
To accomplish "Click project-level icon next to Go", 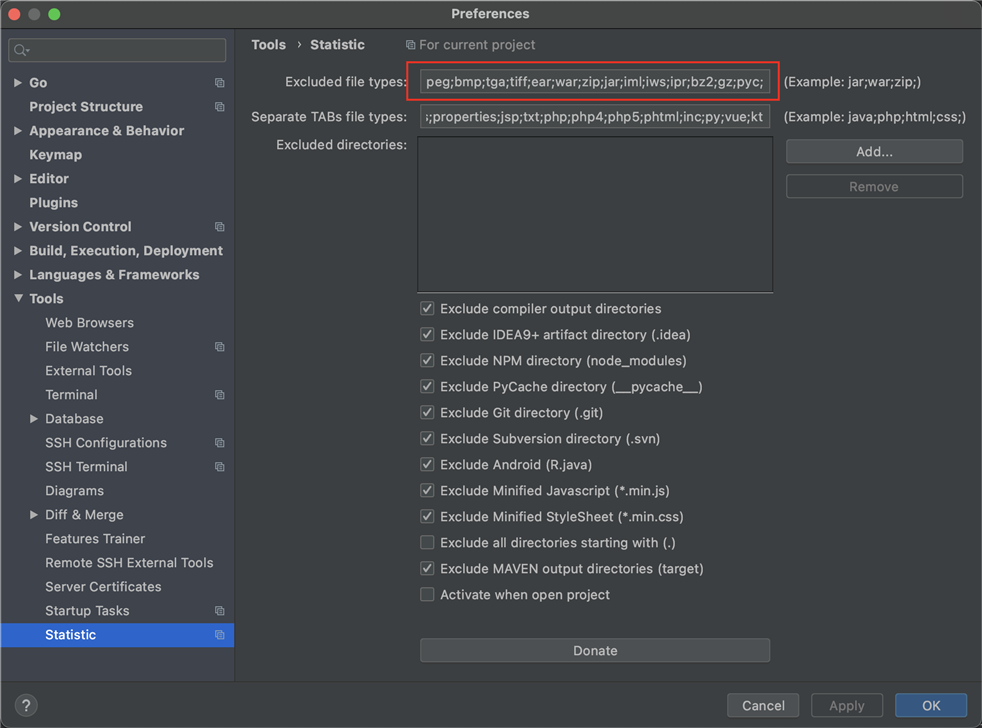I will [x=220, y=83].
